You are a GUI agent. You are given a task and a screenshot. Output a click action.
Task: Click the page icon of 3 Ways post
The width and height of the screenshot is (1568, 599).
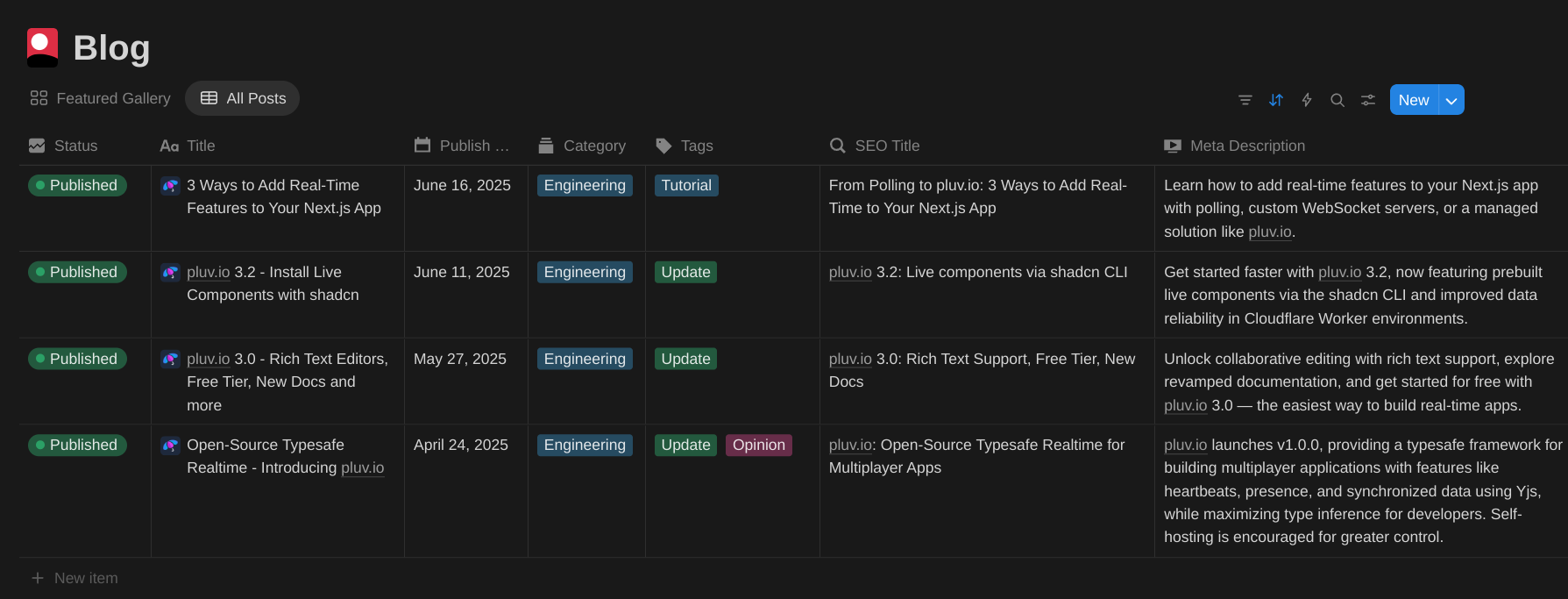[171, 186]
